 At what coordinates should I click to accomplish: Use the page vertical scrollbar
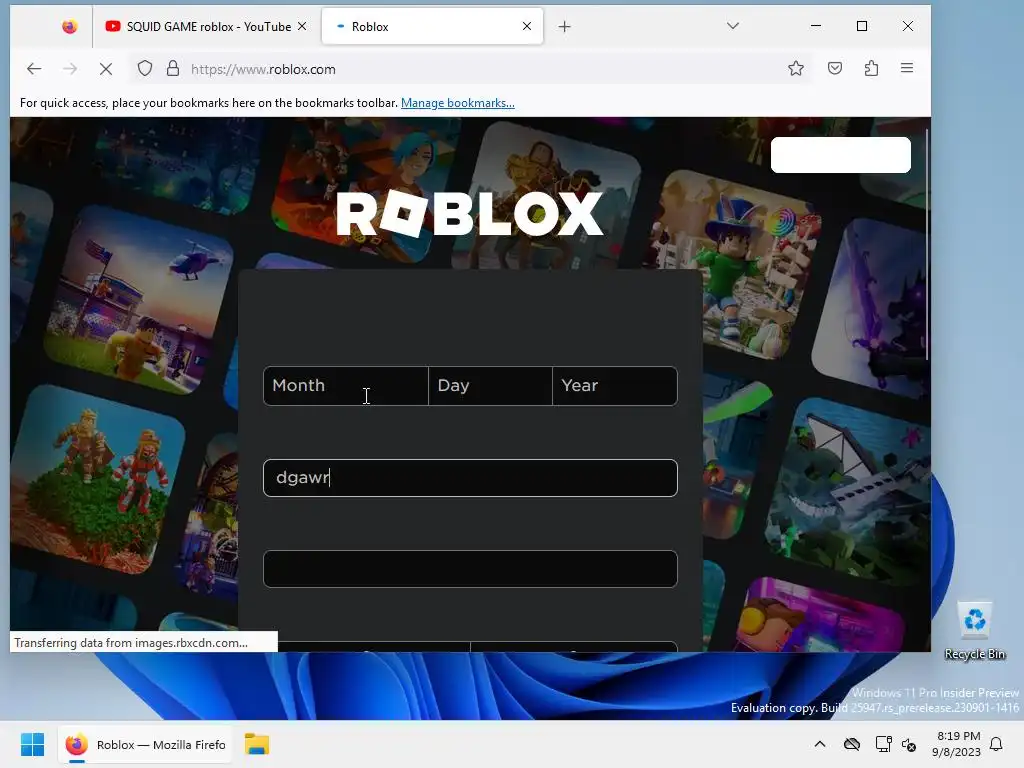click(927, 245)
